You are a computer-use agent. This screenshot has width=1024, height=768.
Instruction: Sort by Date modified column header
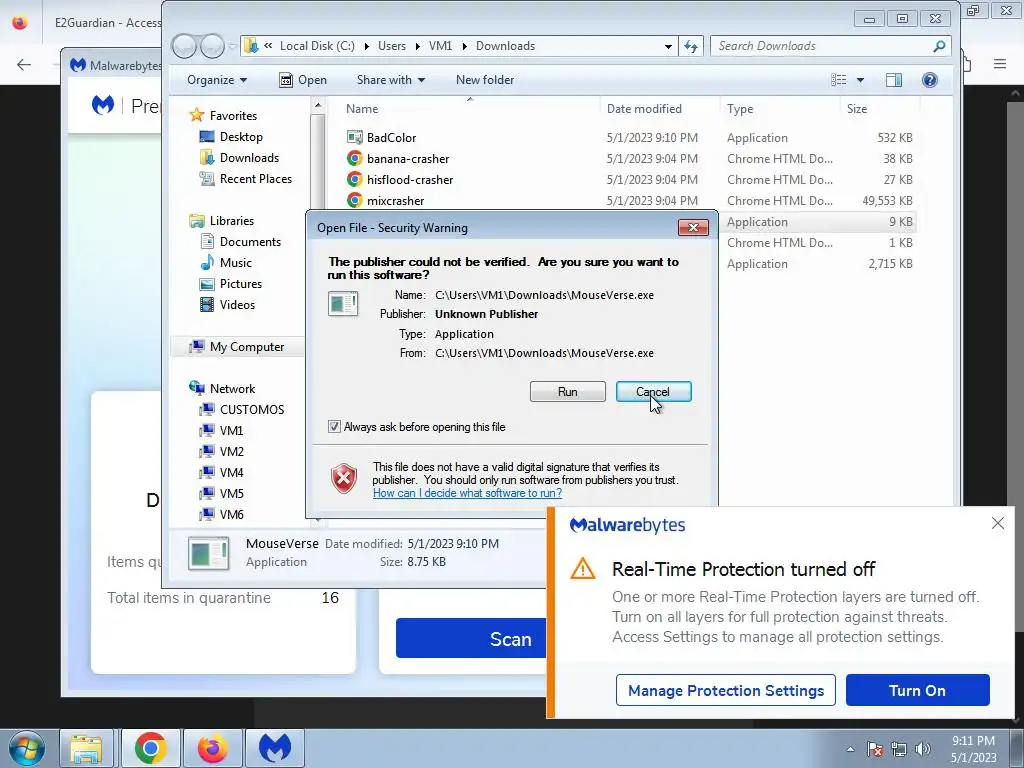pyautogui.click(x=644, y=109)
